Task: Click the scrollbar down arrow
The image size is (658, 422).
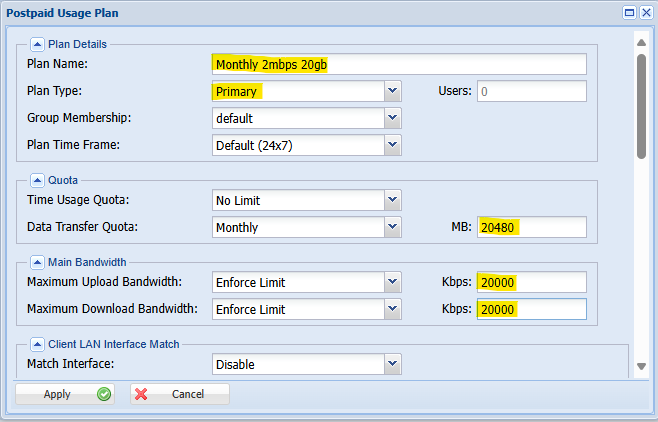Action: pyautogui.click(x=641, y=366)
